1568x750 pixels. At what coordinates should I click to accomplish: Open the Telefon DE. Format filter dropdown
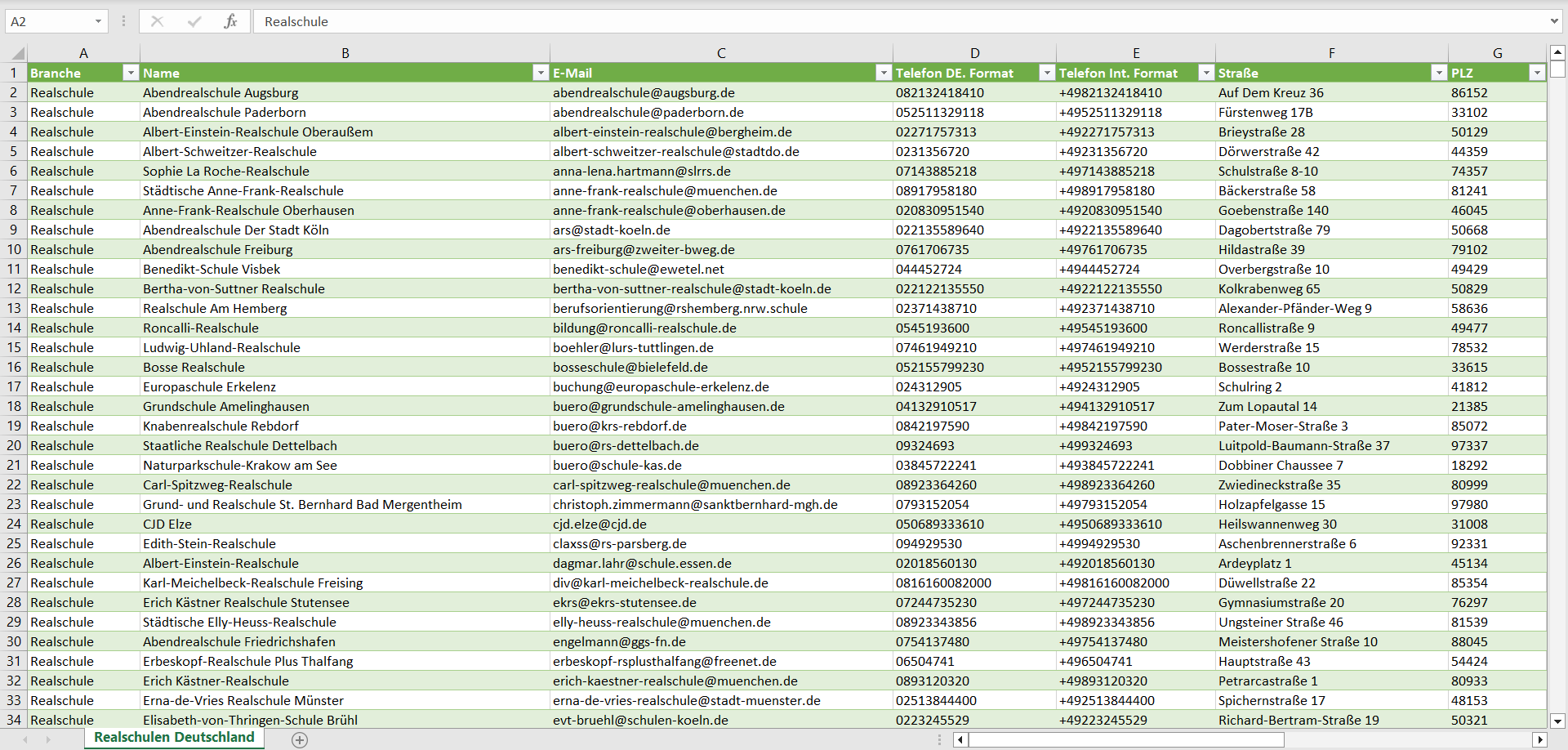pos(1046,73)
